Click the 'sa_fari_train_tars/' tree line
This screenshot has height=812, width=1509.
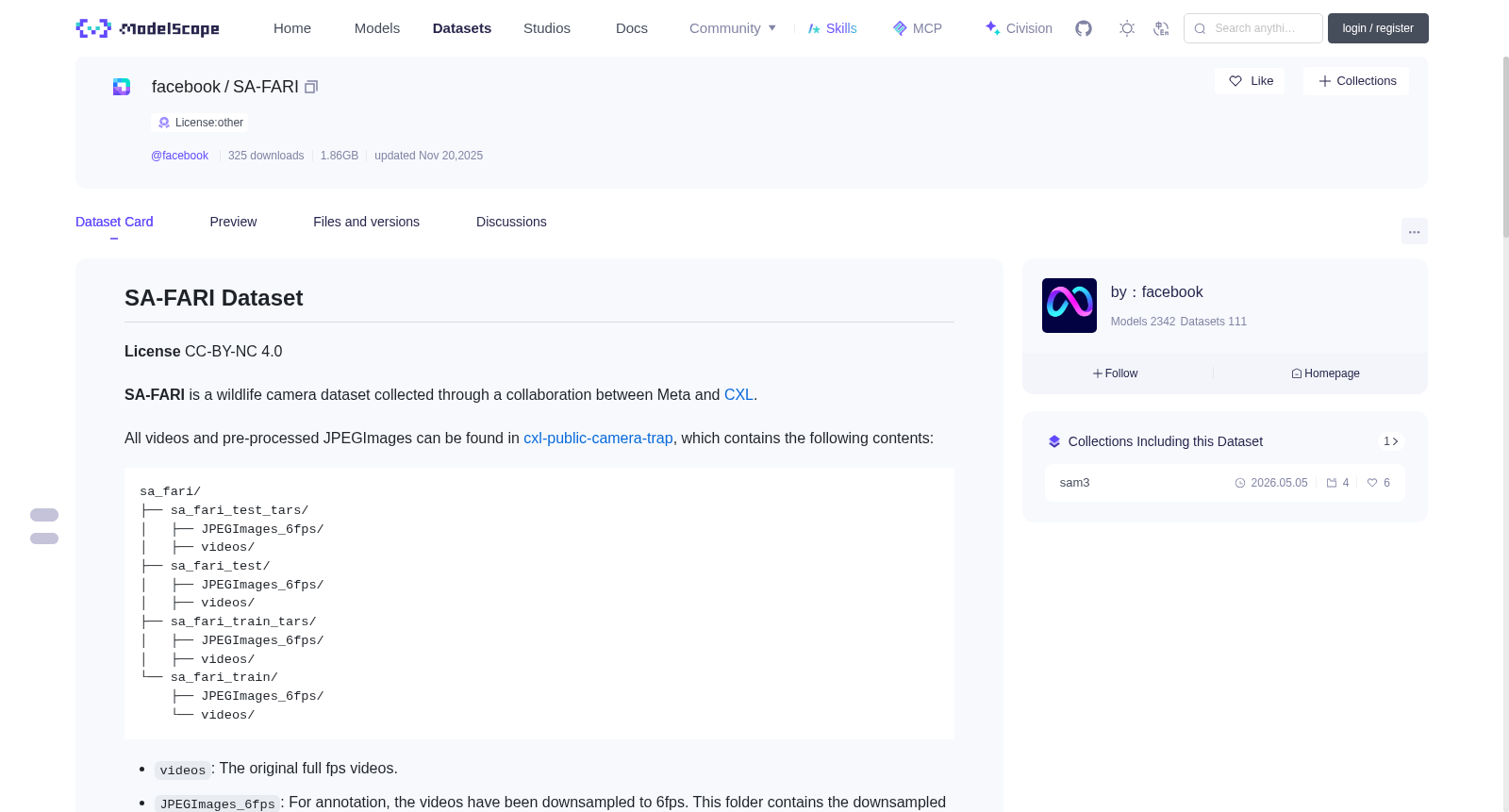[x=243, y=621]
